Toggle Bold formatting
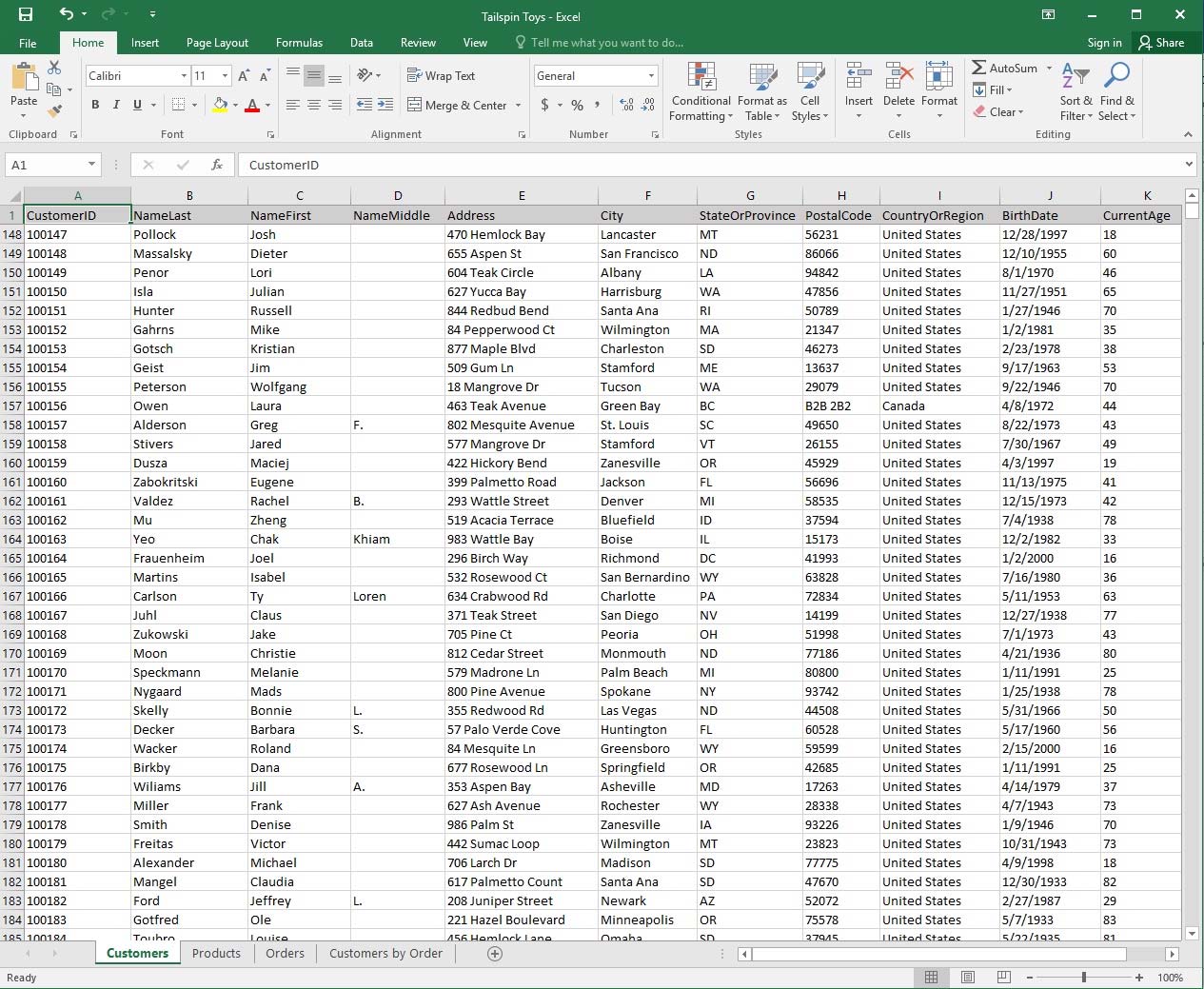 [95, 105]
